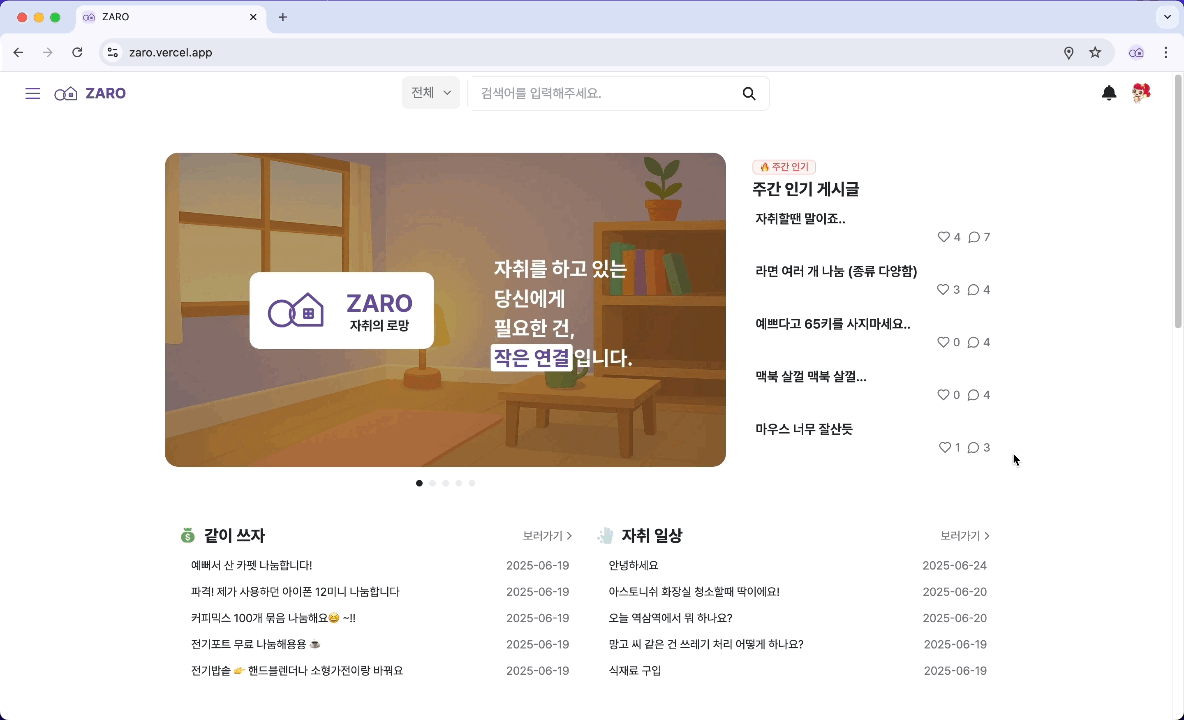Click the 주간 인기 badge
This screenshot has width=1184, height=720.
[x=784, y=167]
